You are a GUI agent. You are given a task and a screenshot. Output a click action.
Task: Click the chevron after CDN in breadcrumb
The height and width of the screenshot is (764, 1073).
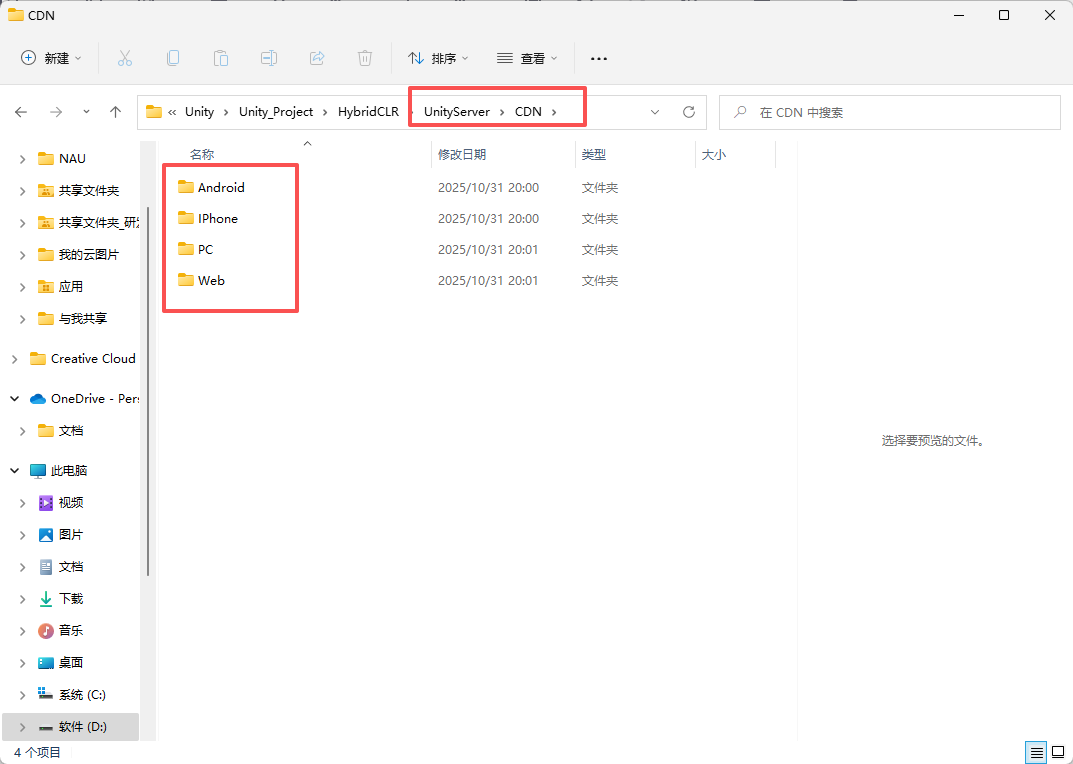tap(554, 112)
